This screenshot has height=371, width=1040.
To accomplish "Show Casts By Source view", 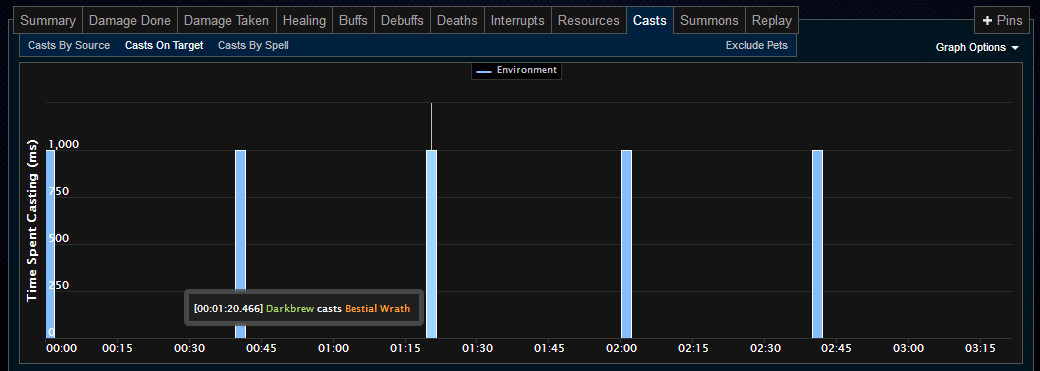I will click(x=69, y=46).
